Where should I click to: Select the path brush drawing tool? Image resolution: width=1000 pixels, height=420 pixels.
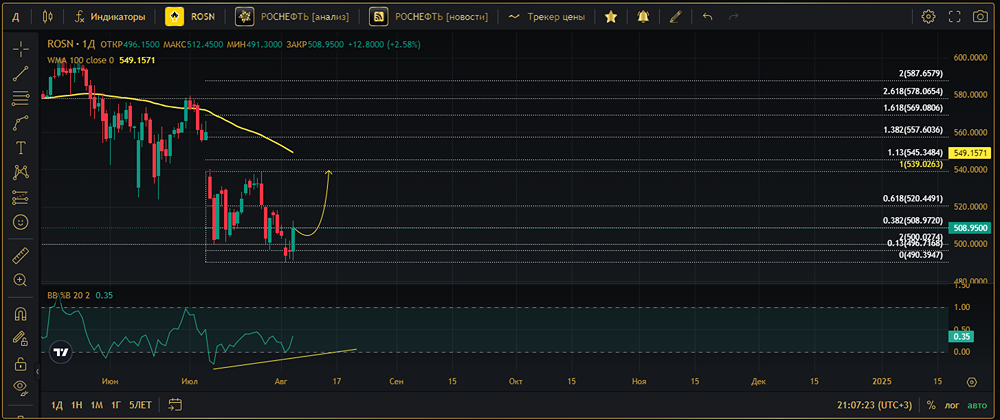[x=20, y=122]
